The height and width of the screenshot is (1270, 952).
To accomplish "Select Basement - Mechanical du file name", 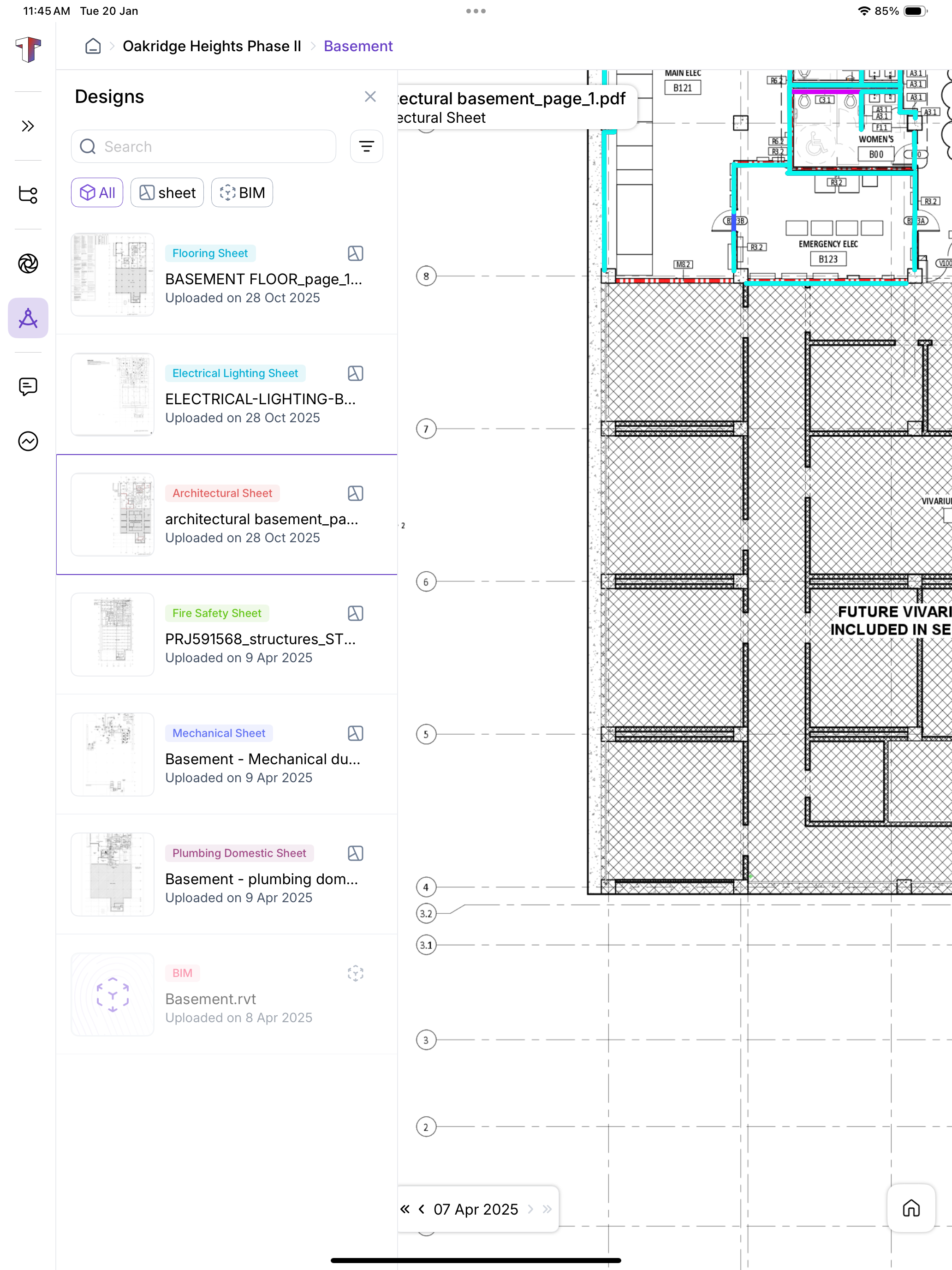I will coord(263,759).
